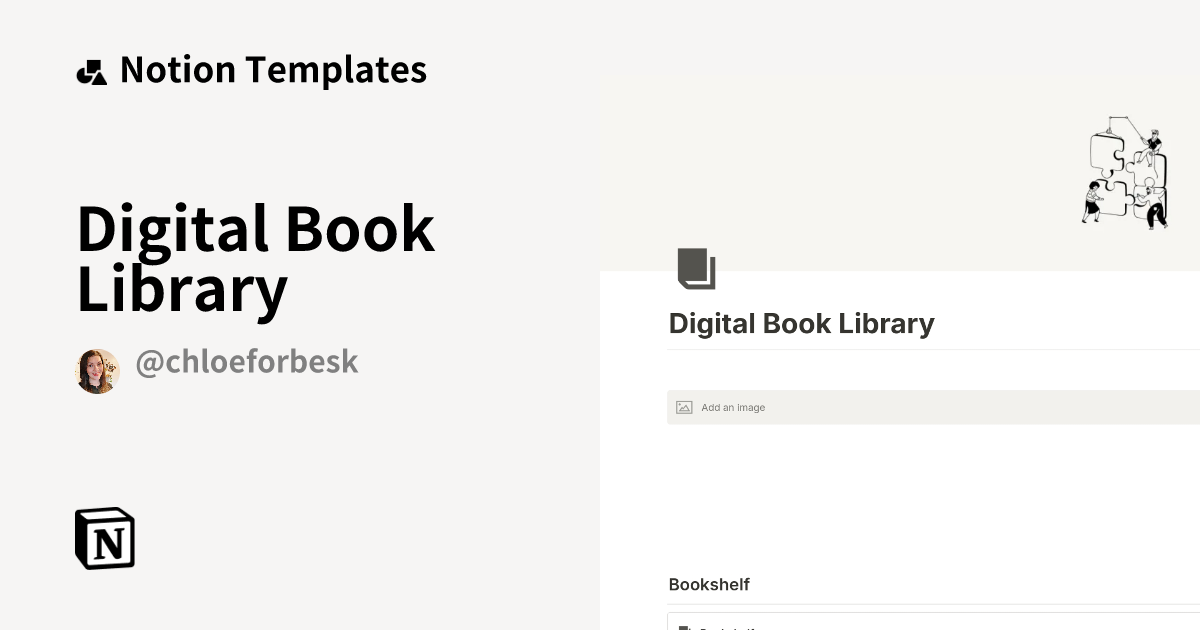Click the Notion Templates logo icon
The height and width of the screenshot is (630, 1200).
coord(92,70)
